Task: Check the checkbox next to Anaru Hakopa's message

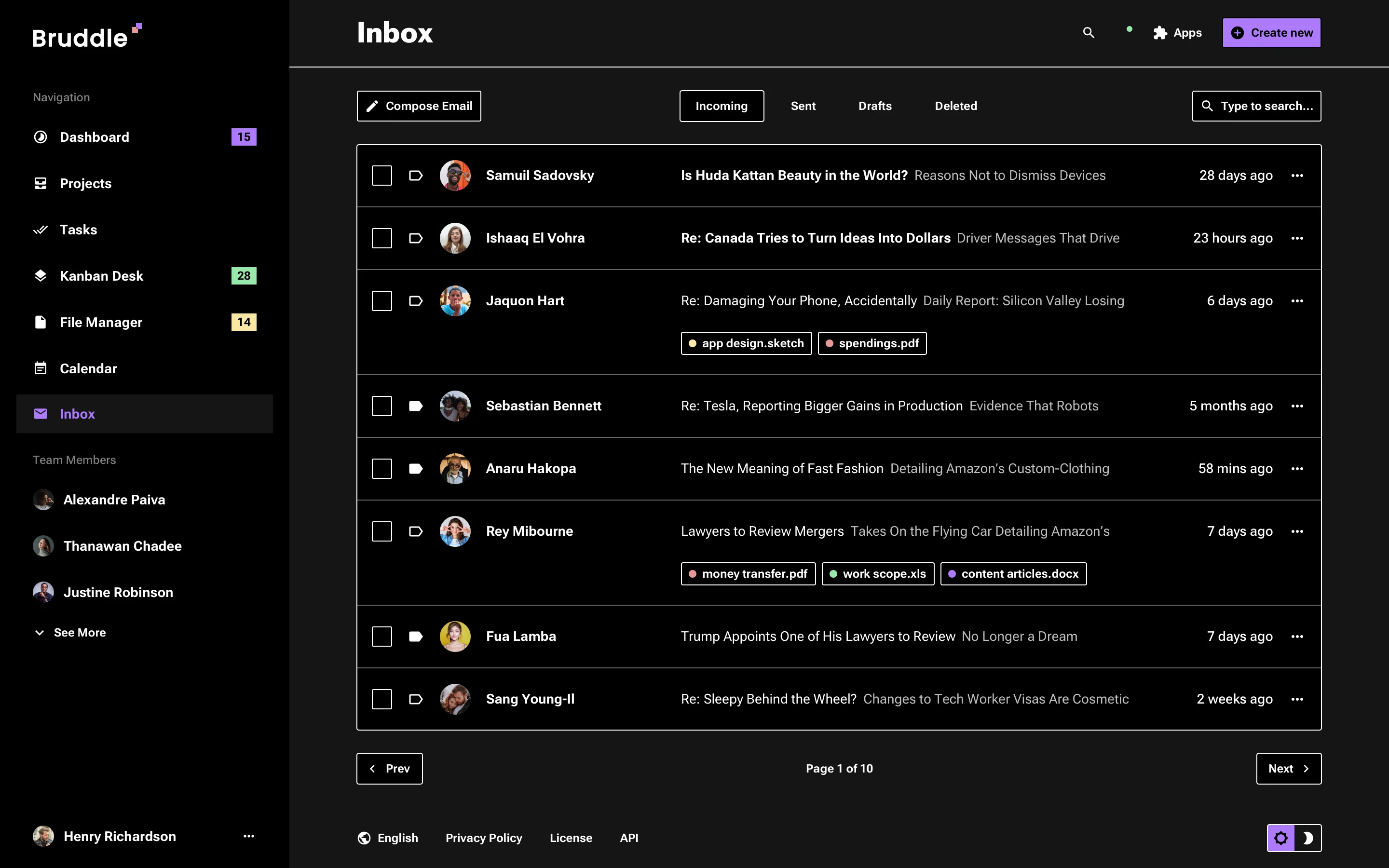Action: (381, 468)
